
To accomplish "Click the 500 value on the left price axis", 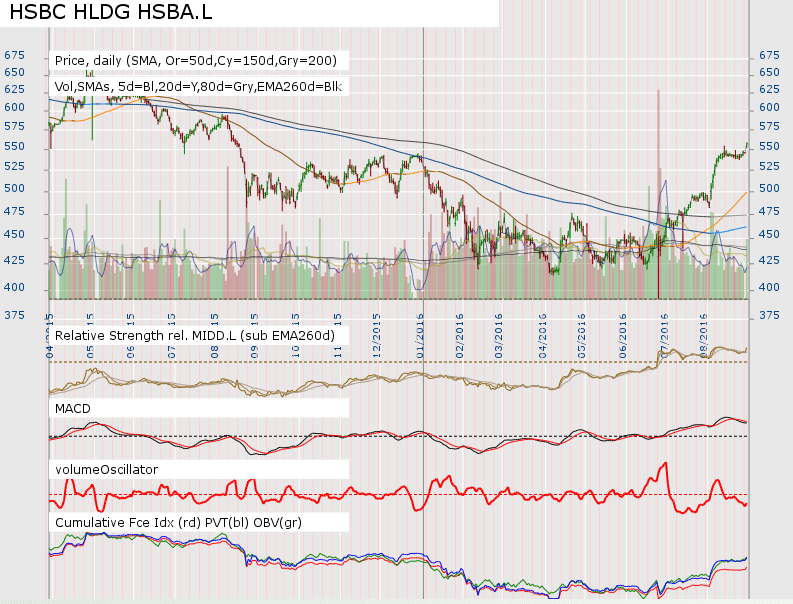I will [14, 188].
